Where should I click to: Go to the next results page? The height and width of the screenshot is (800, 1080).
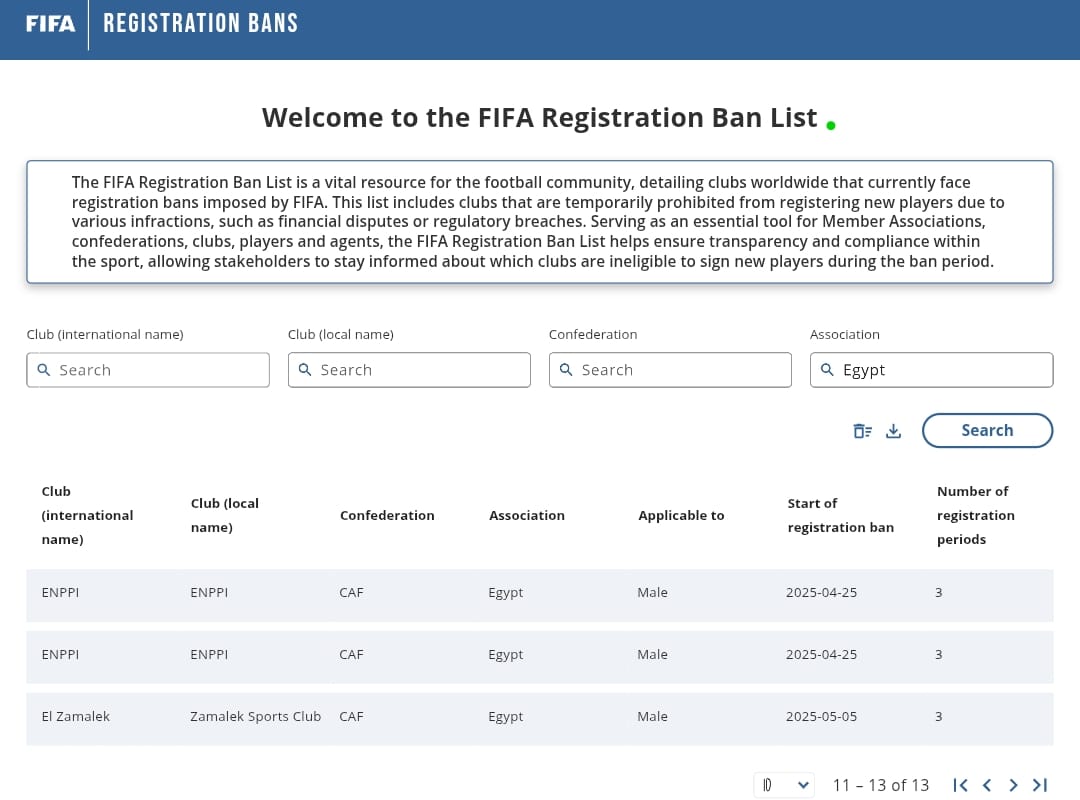point(1013,785)
